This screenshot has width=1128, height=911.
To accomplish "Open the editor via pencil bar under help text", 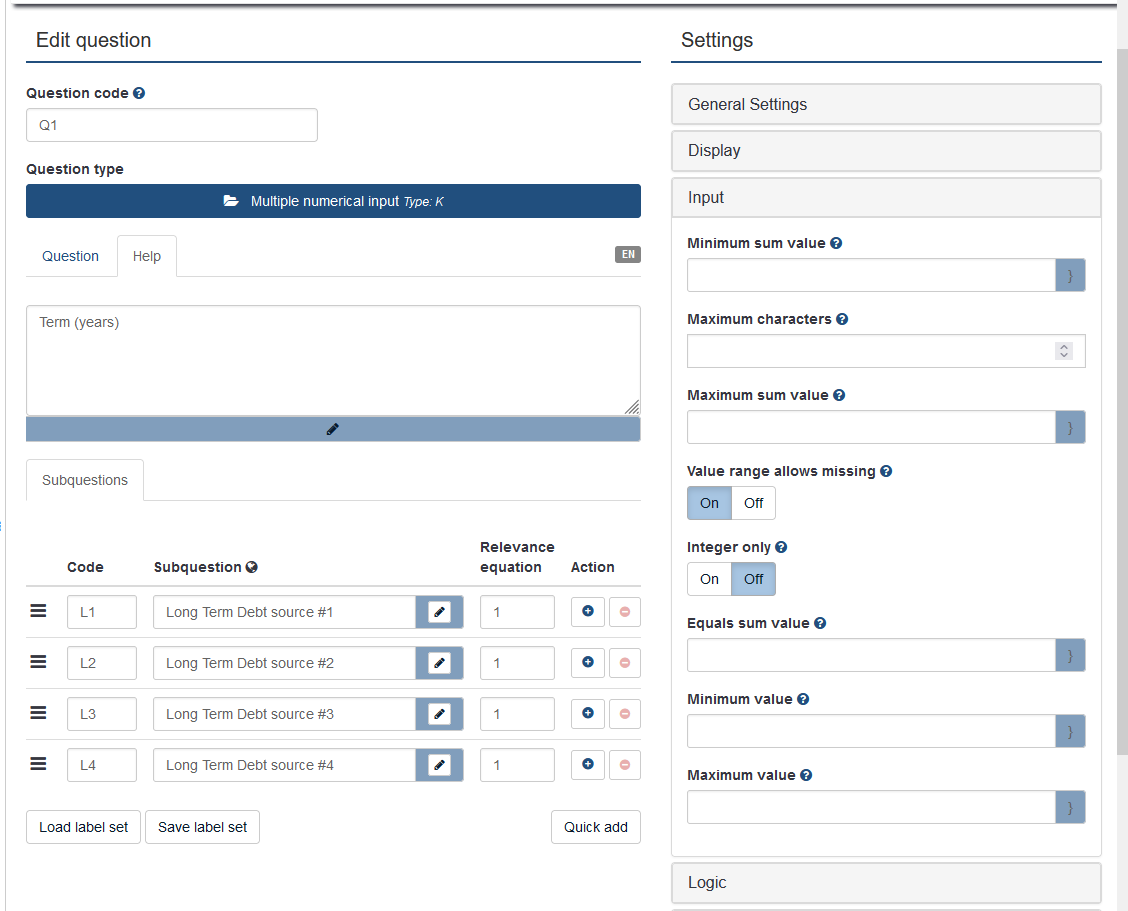I will coord(333,429).
